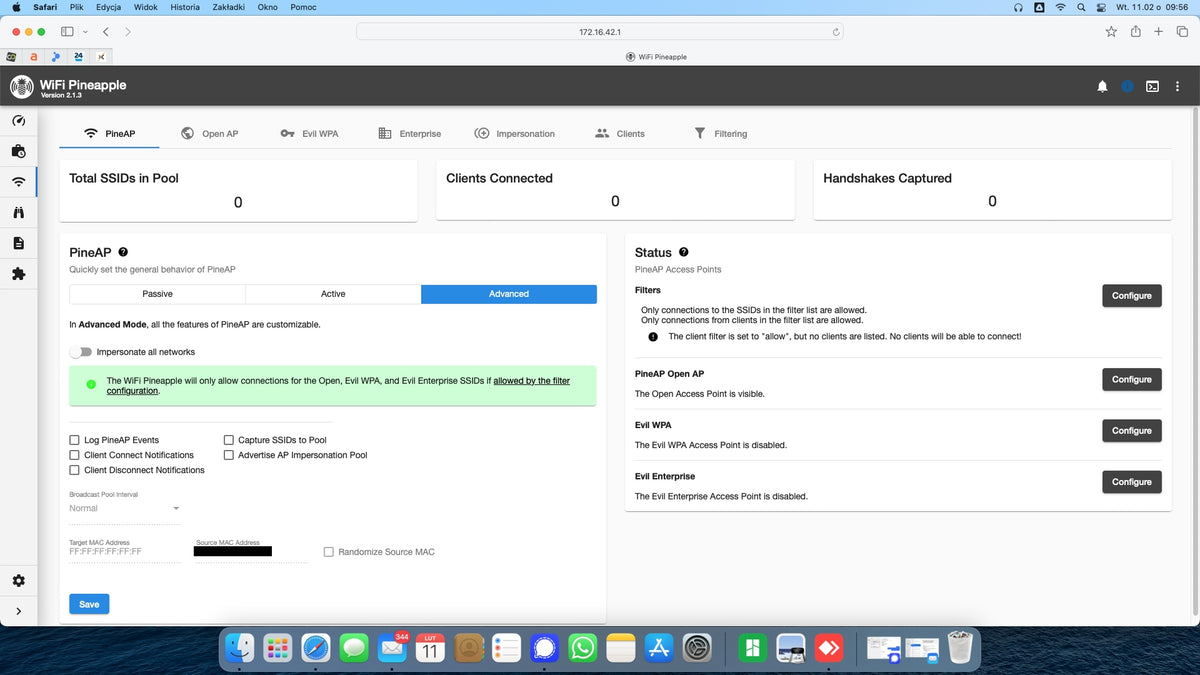Configure the Filters section
The width and height of the screenshot is (1200, 675).
[1132, 296]
